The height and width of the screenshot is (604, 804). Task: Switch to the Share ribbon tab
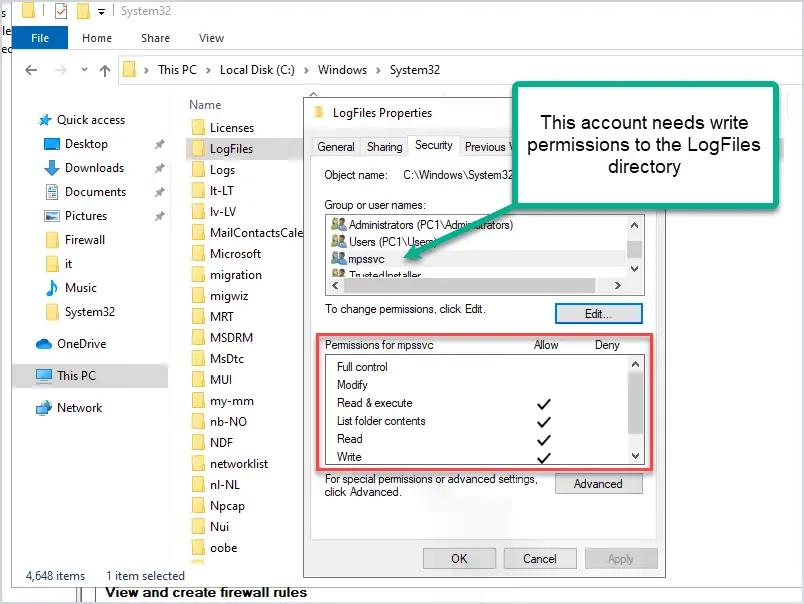155,38
